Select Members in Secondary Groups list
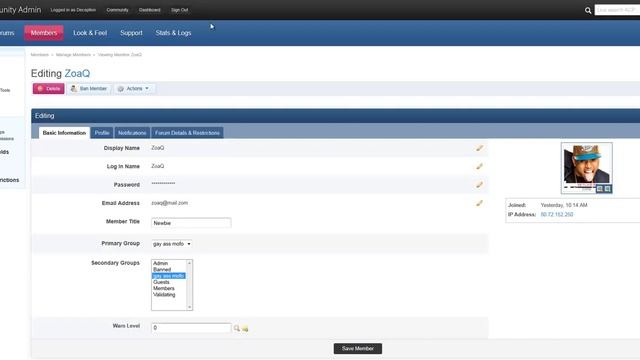This screenshot has width=640, height=360. pos(164,288)
